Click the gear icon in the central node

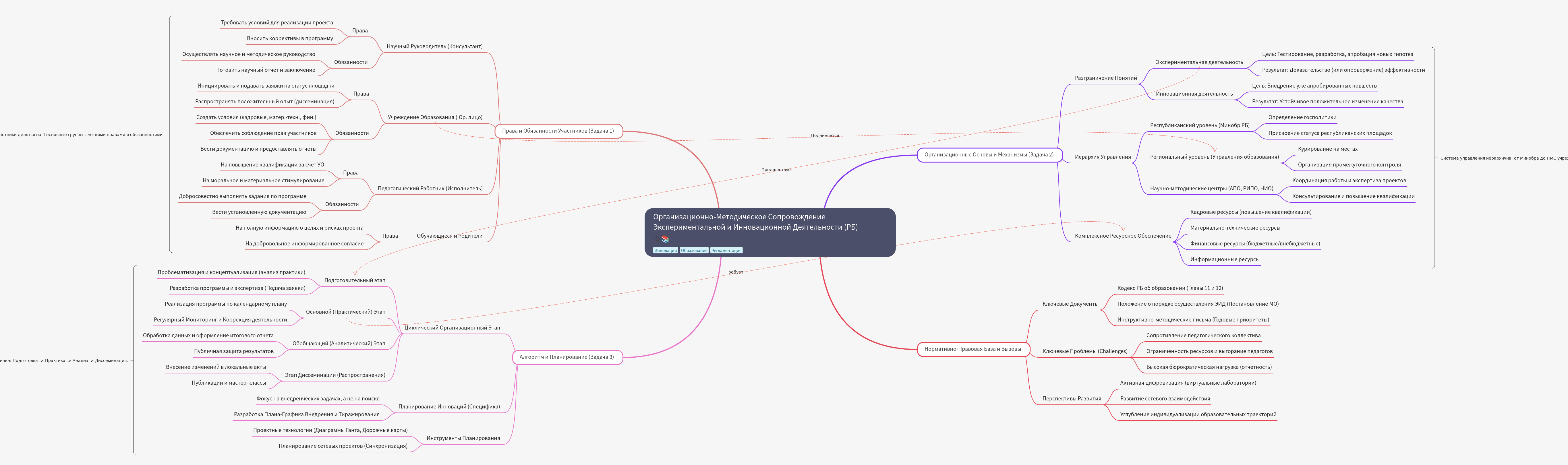658,239
